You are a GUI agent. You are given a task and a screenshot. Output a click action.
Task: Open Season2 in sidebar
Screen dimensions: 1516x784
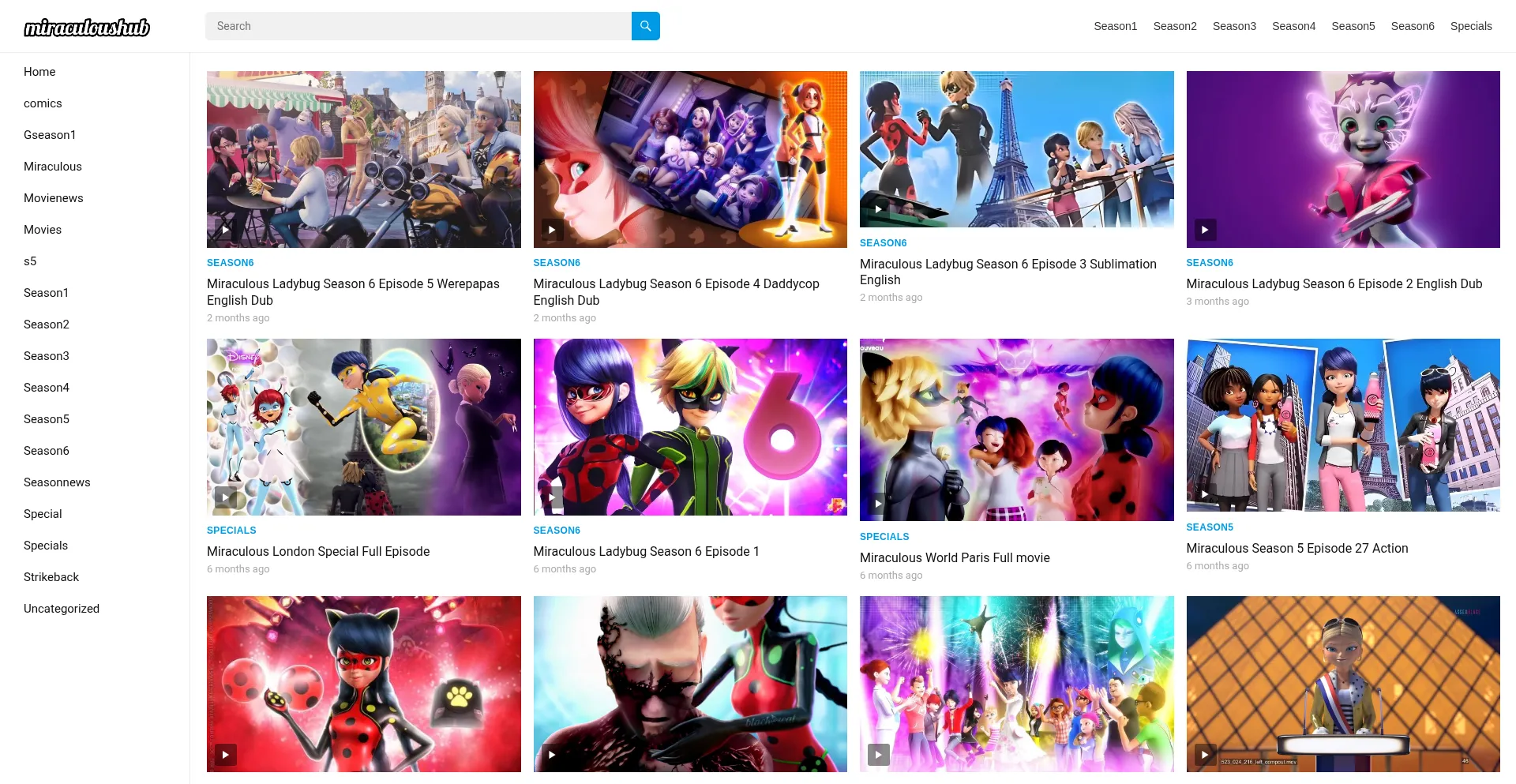pyautogui.click(x=47, y=324)
